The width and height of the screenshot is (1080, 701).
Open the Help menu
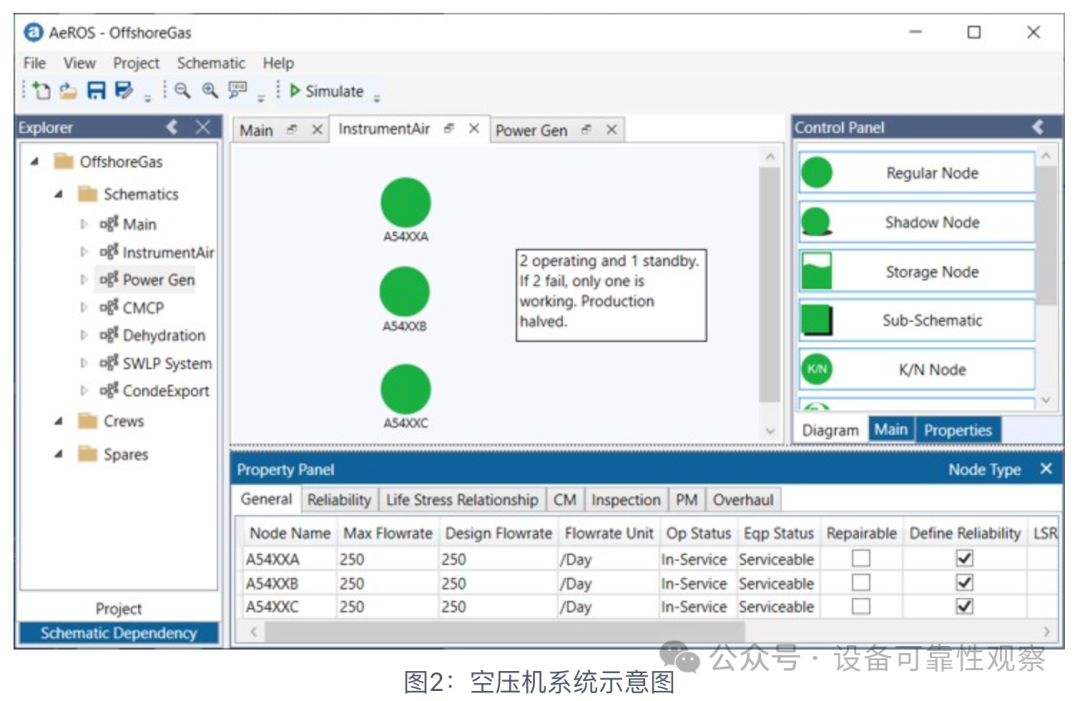278,63
